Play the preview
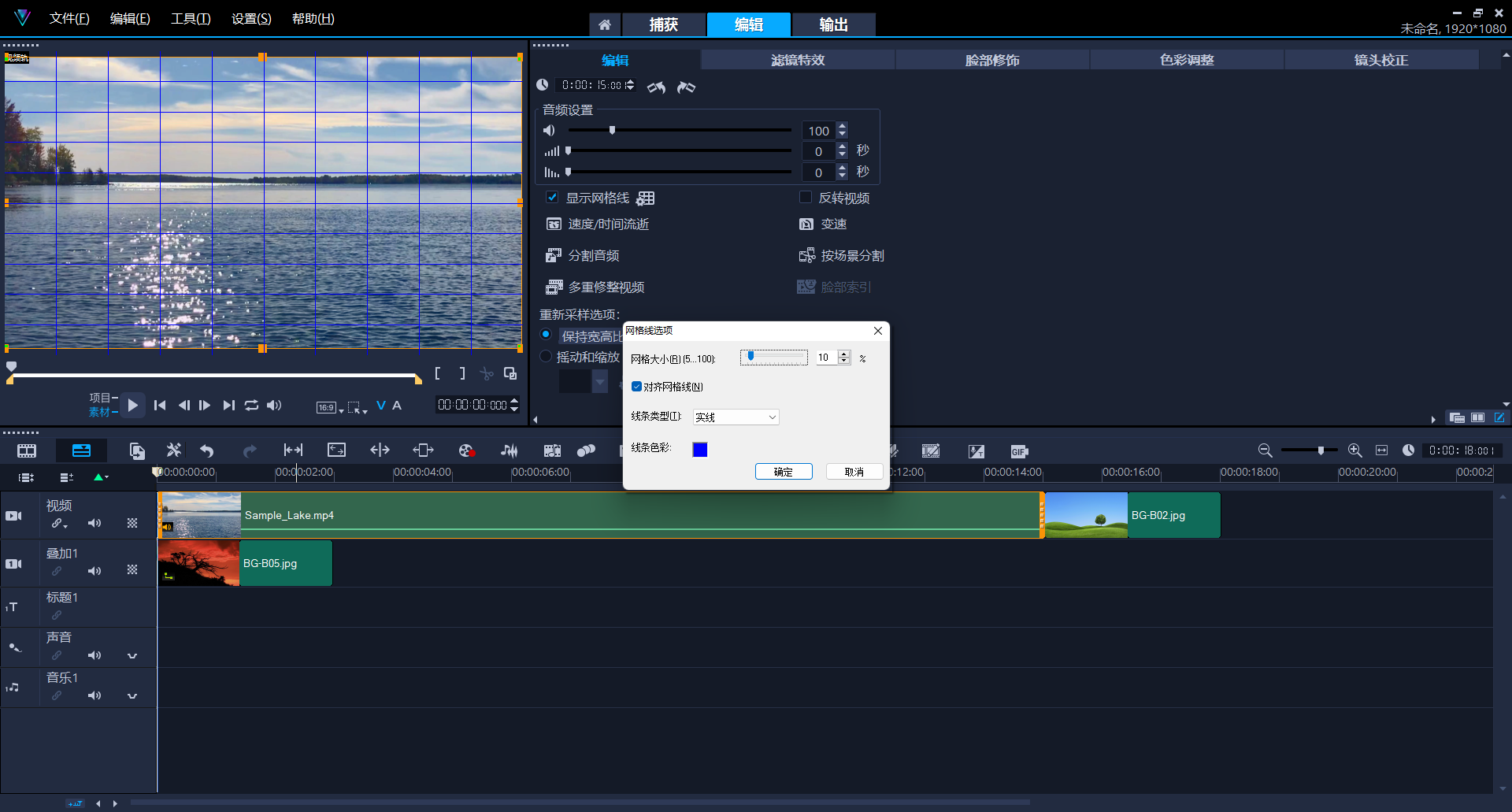 (x=133, y=405)
